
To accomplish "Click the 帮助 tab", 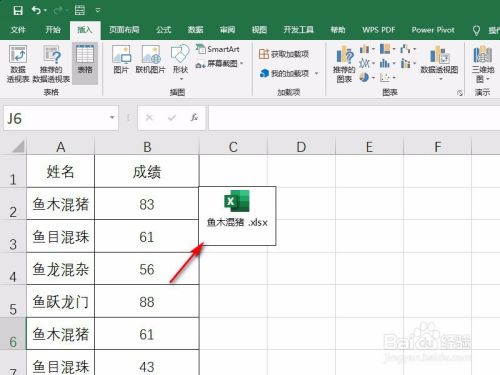I will pos(338,30).
